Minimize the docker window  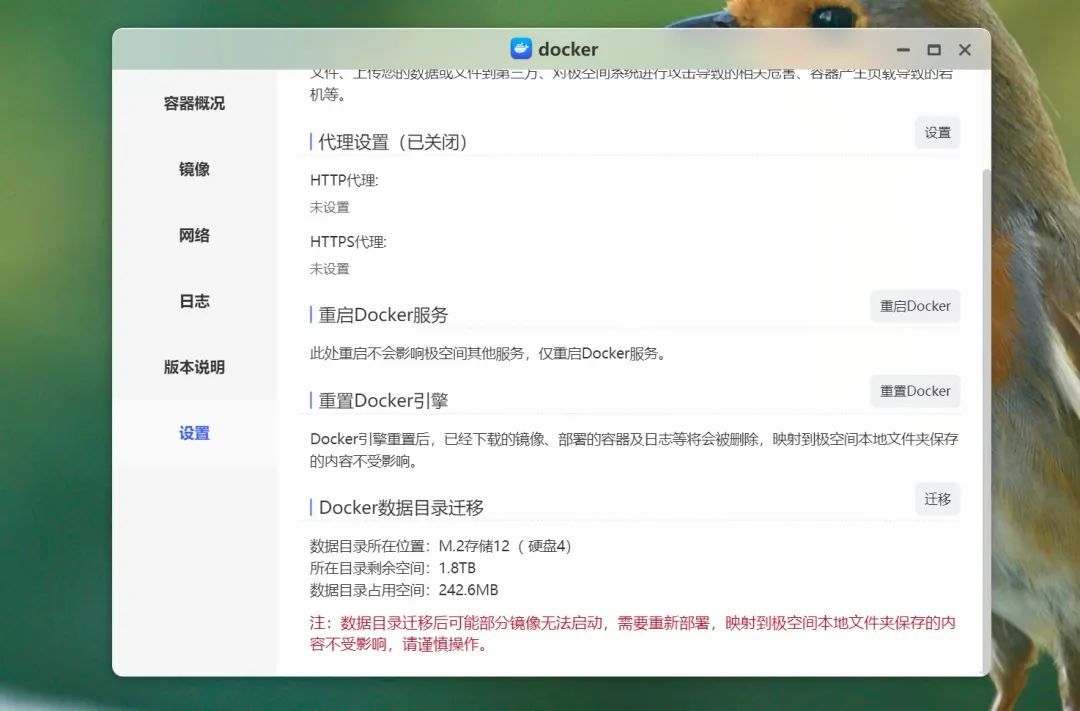point(904,50)
